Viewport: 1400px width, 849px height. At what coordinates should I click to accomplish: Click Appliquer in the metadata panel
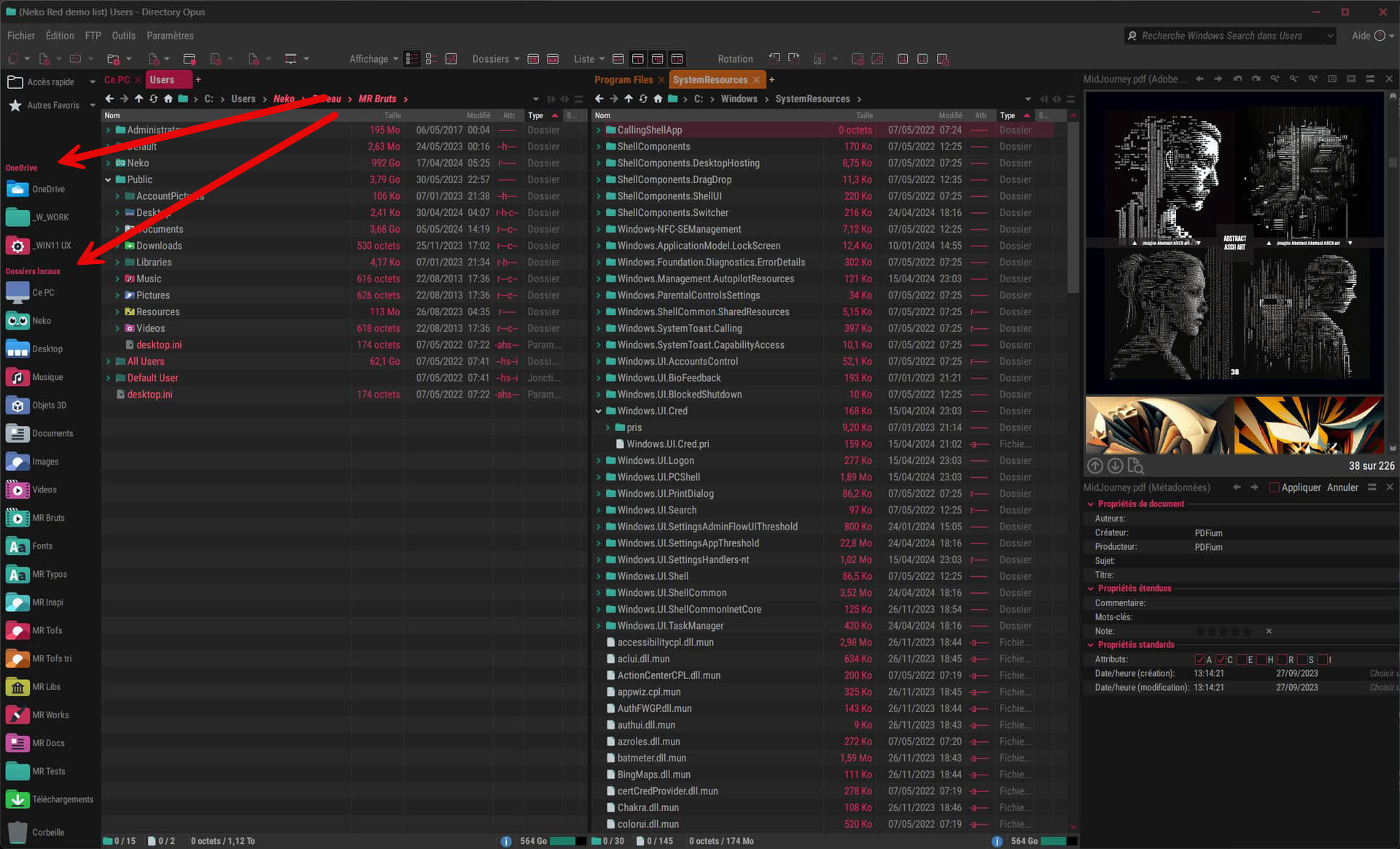pyautogui.click(x=1300, y=487)
